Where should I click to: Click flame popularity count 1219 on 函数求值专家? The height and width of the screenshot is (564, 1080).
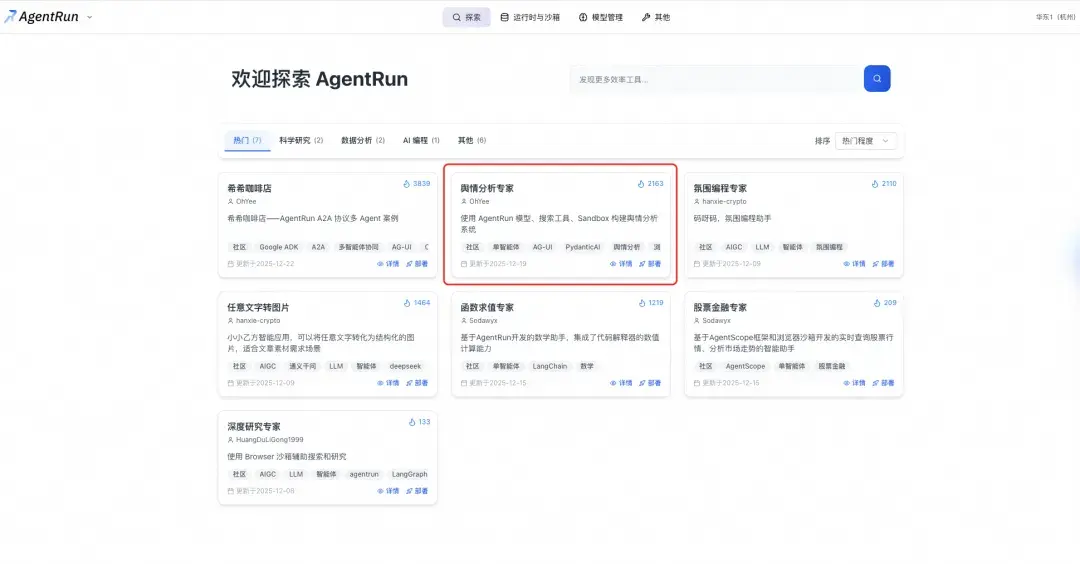click(x=650, y=303)
